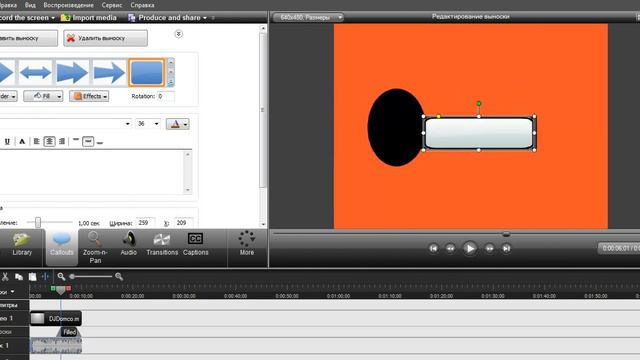Expand the More tabs menu
This screenshot has width=640, height=360.
click(x=247, y=244)
